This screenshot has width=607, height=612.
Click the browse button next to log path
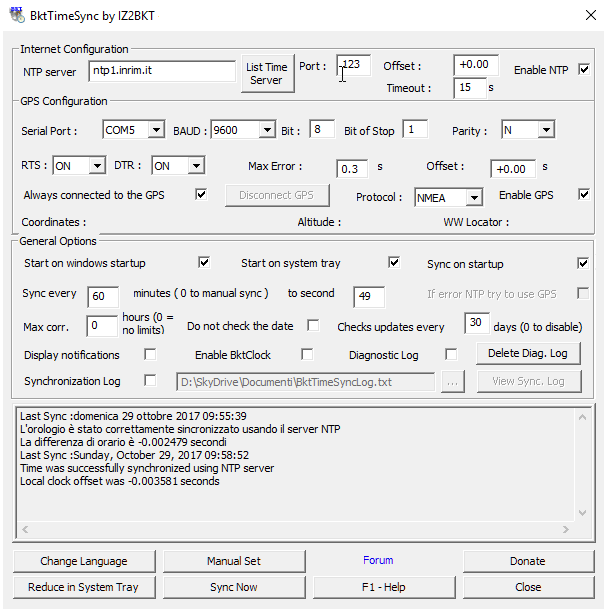(453, 381)
